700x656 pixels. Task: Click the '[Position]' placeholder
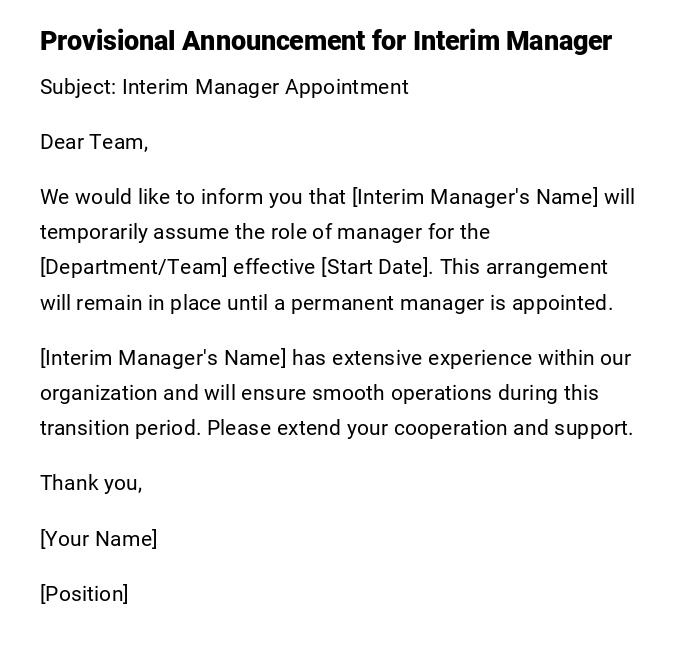point(84,594)
